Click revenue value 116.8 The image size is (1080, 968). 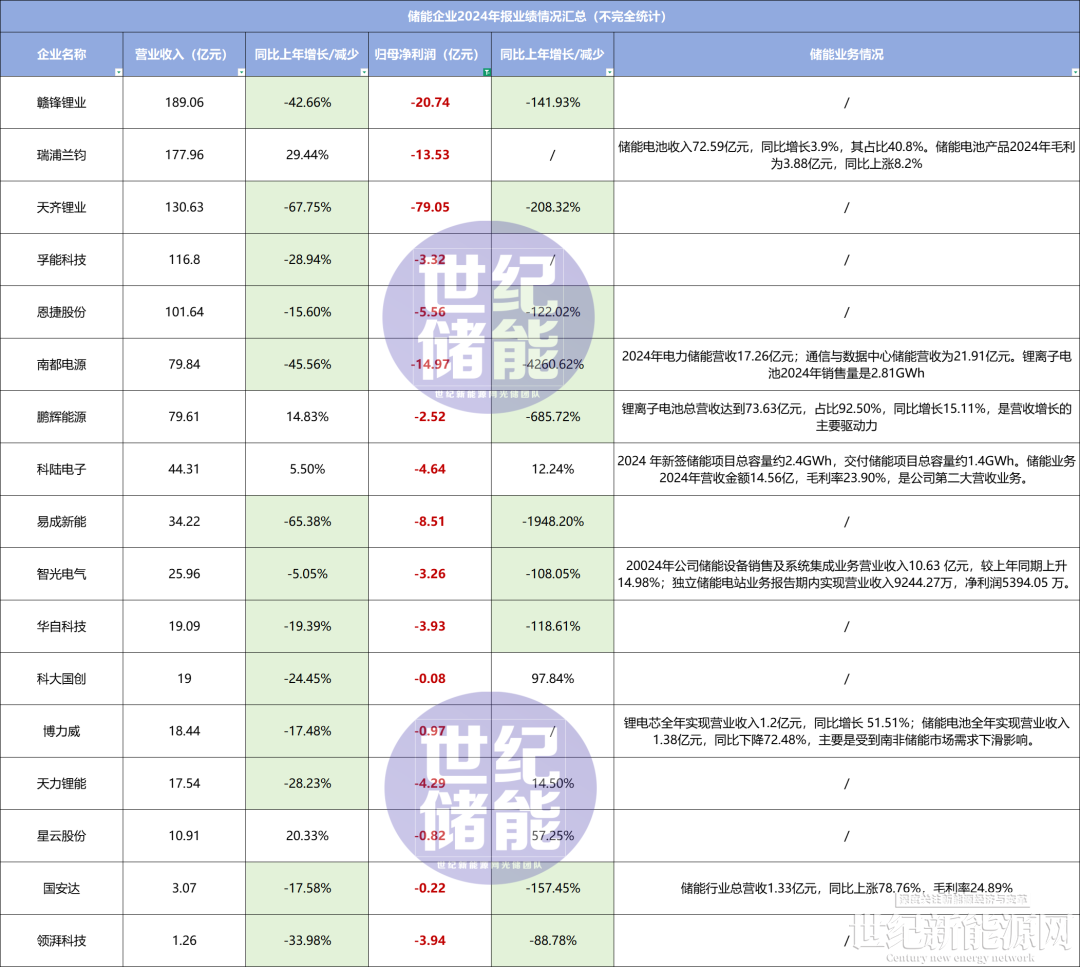tap(184, 260)
